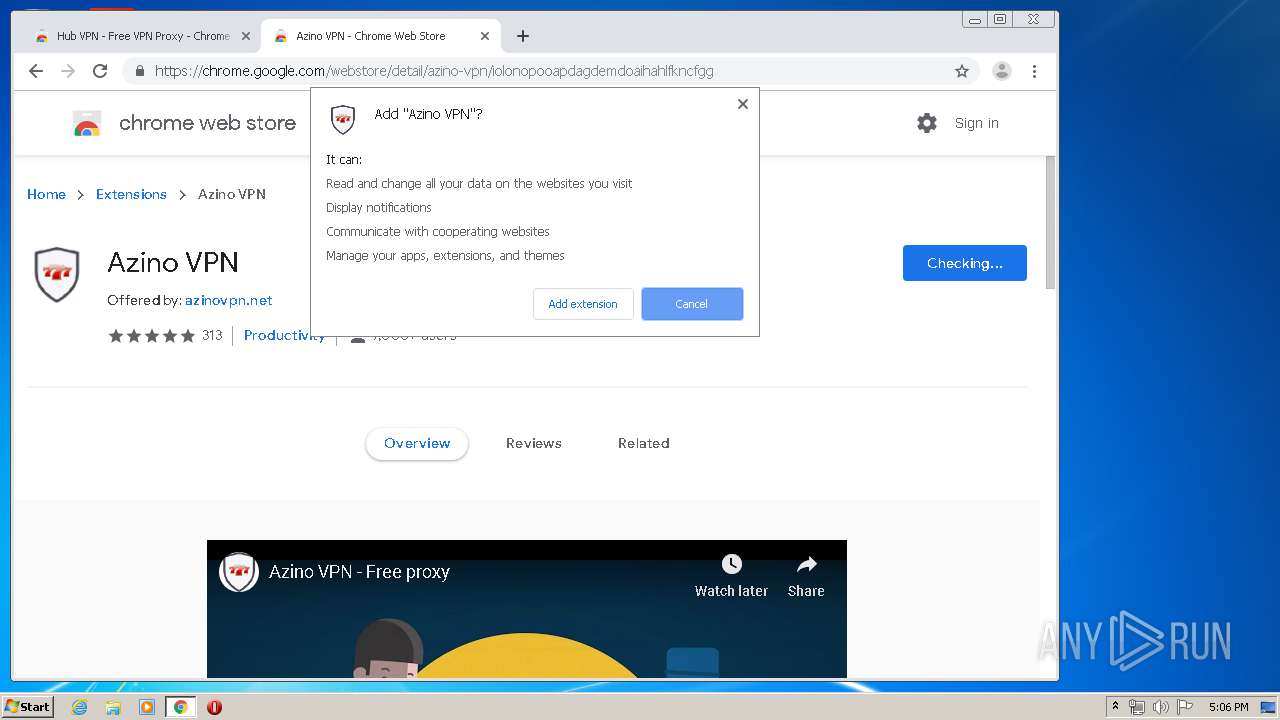Close the Hub VPN tab
Screen dimensions: 1280x720
(x=245, y=36)
